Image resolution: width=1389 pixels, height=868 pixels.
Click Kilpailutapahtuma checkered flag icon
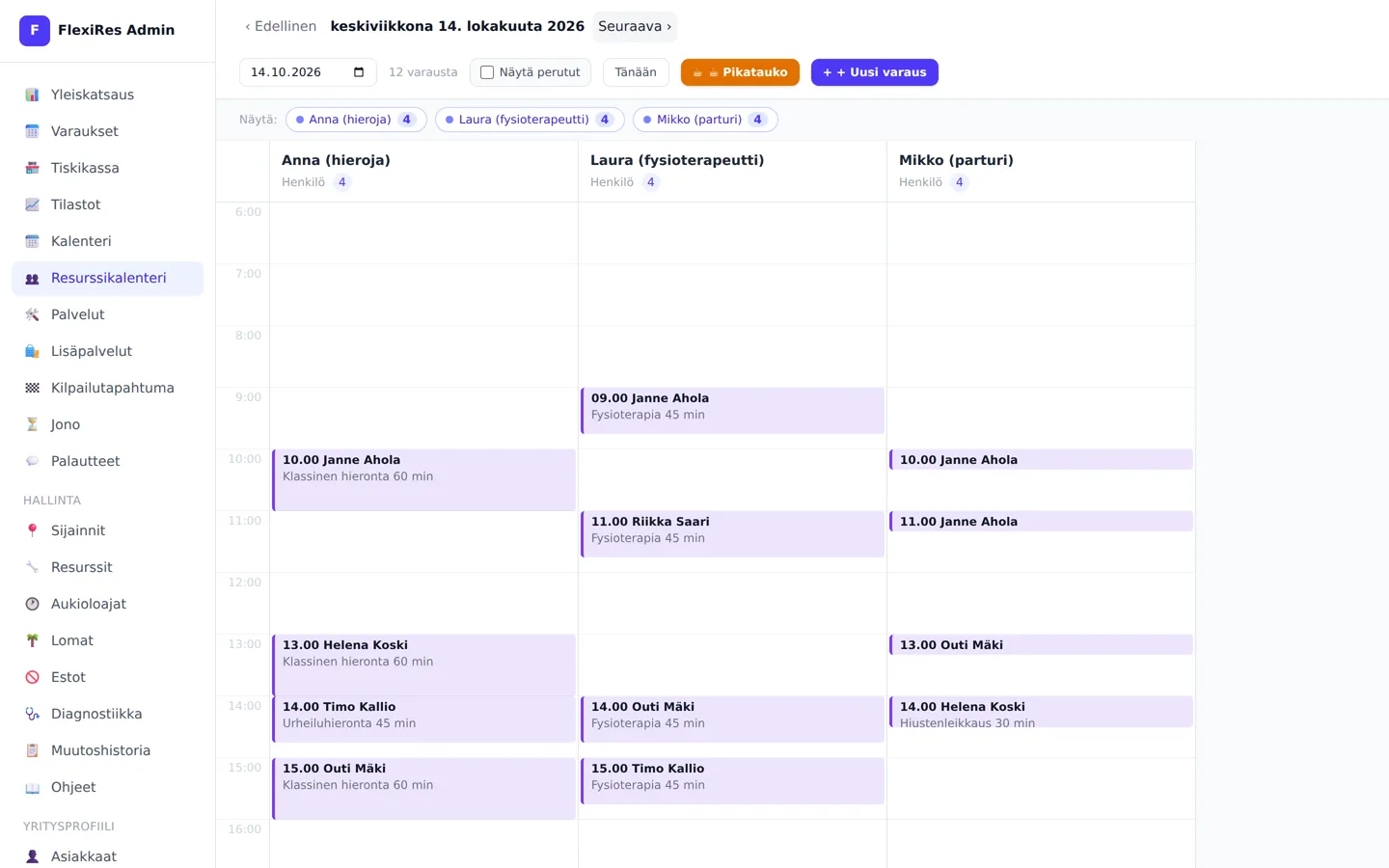click(32, 388)
